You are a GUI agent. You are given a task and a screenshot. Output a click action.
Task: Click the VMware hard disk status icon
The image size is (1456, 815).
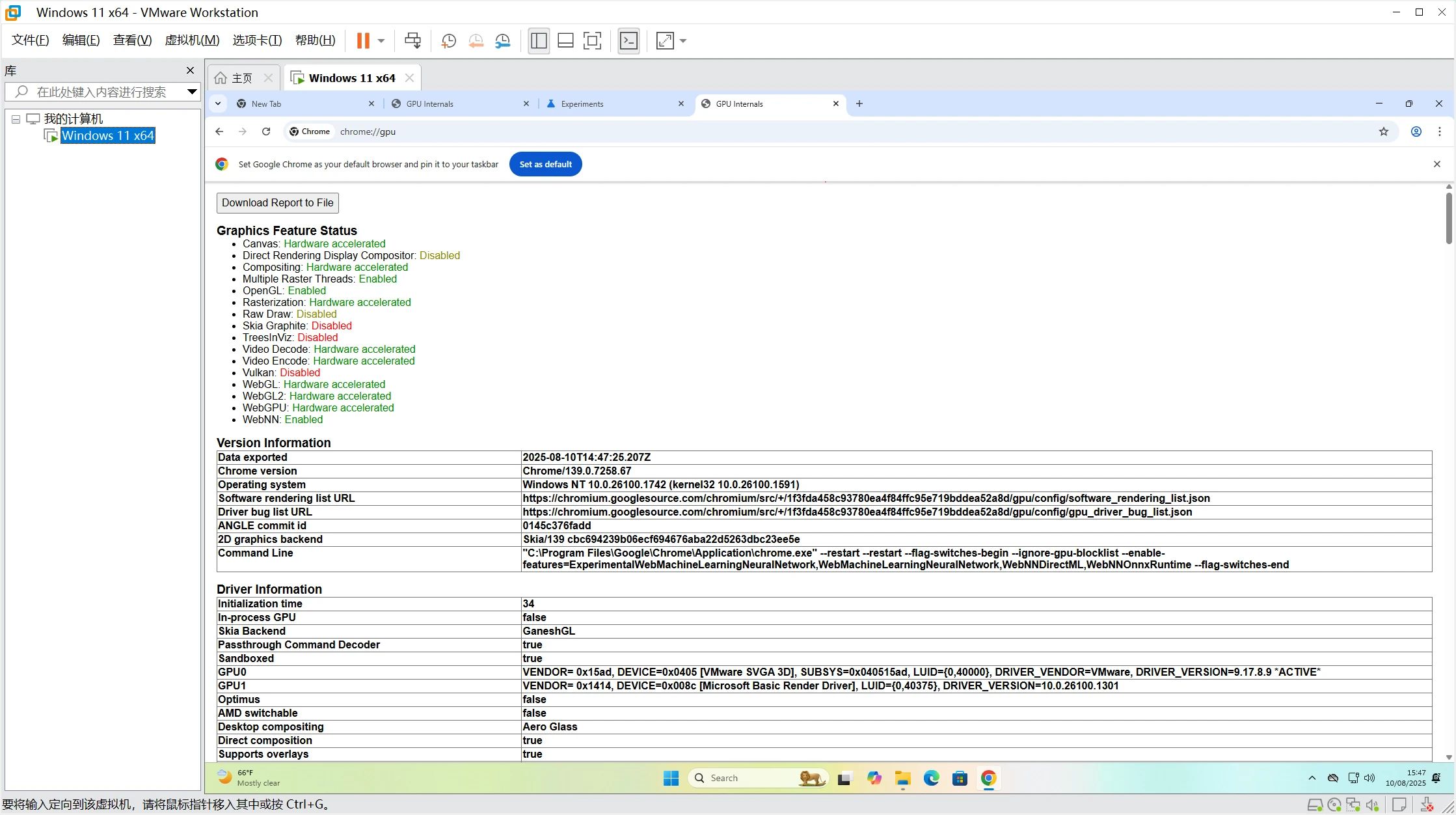pyautogui.click(x=1315, y=805)
